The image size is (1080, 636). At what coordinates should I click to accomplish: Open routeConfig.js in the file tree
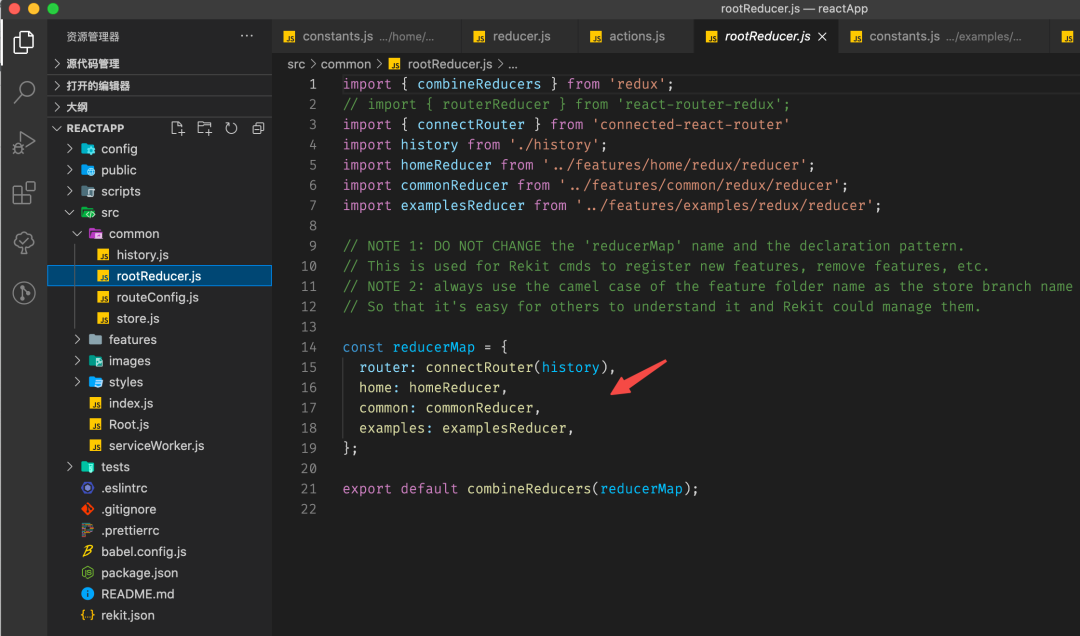click(157, 297)
